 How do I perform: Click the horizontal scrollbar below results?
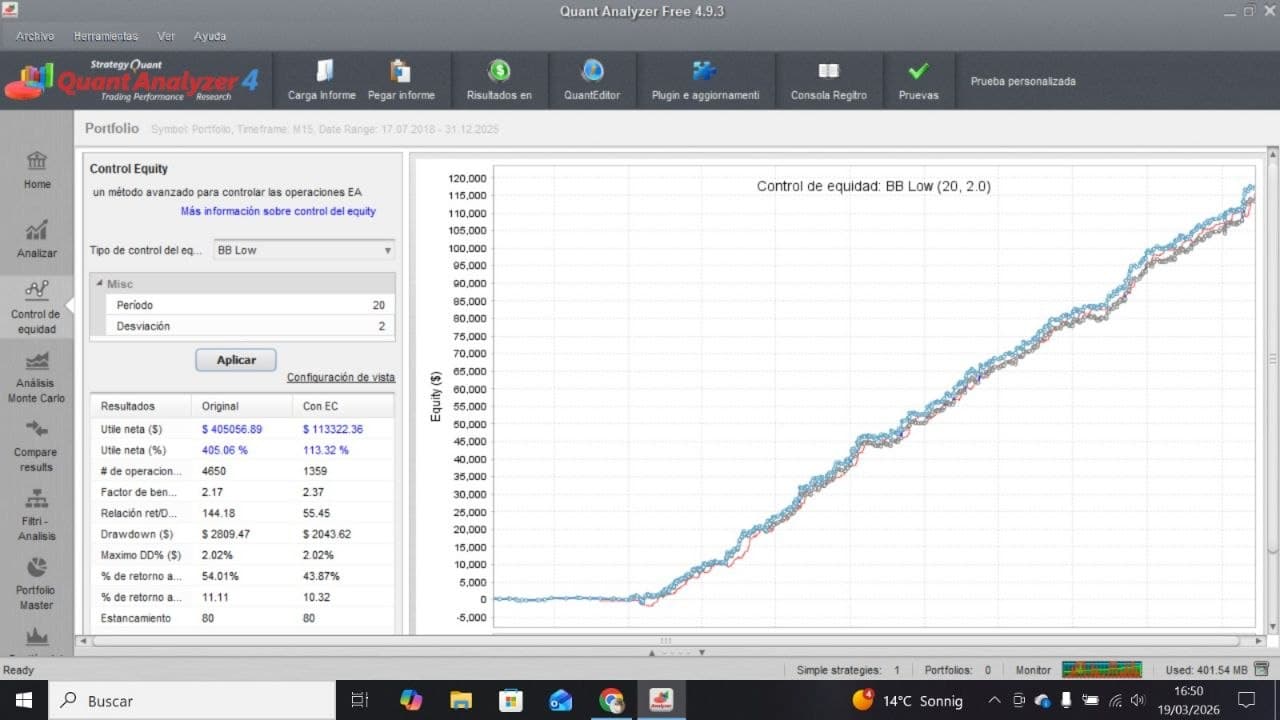666,640
